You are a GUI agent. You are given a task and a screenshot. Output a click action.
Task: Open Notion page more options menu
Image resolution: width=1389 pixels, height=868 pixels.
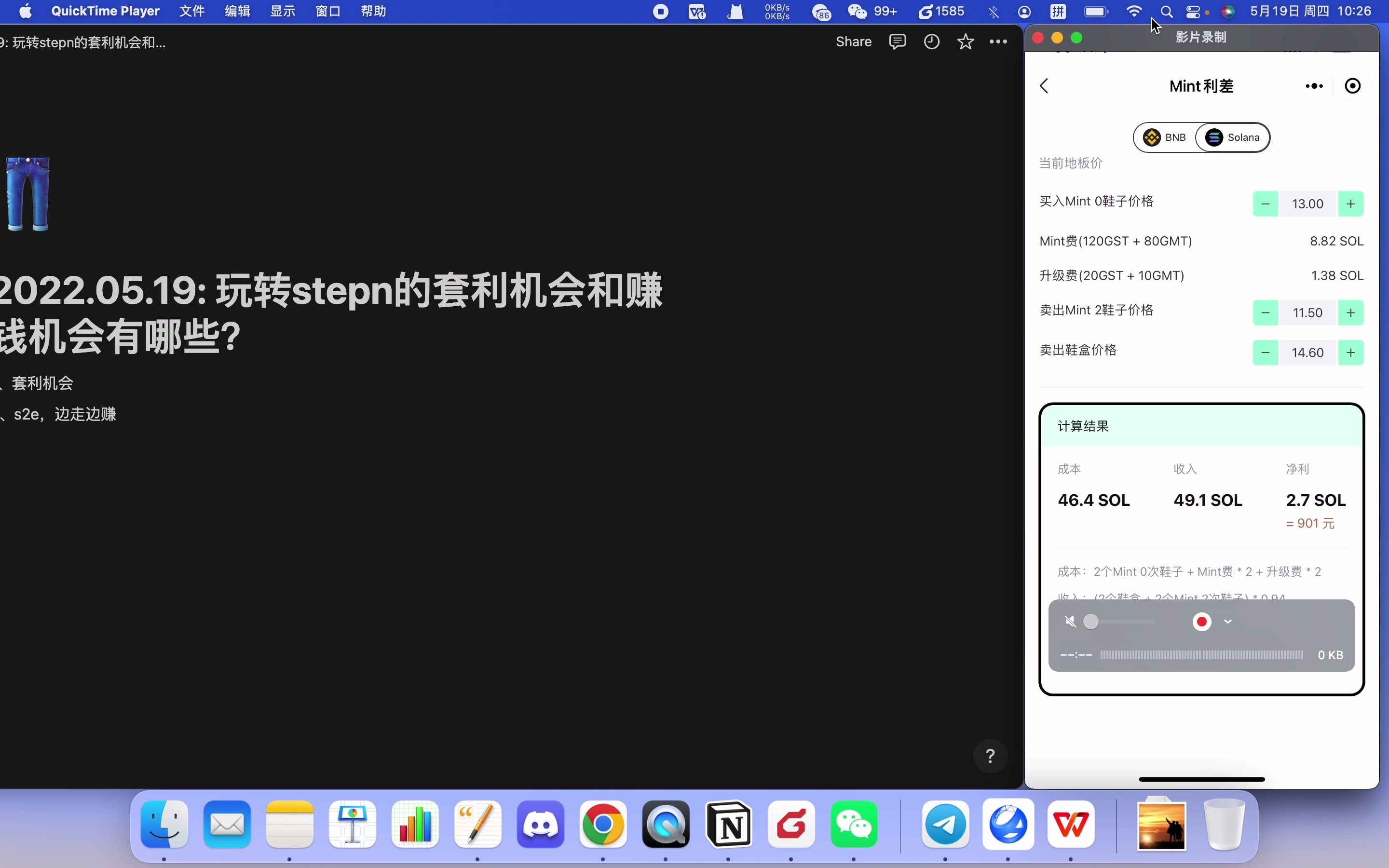[998, 42]
